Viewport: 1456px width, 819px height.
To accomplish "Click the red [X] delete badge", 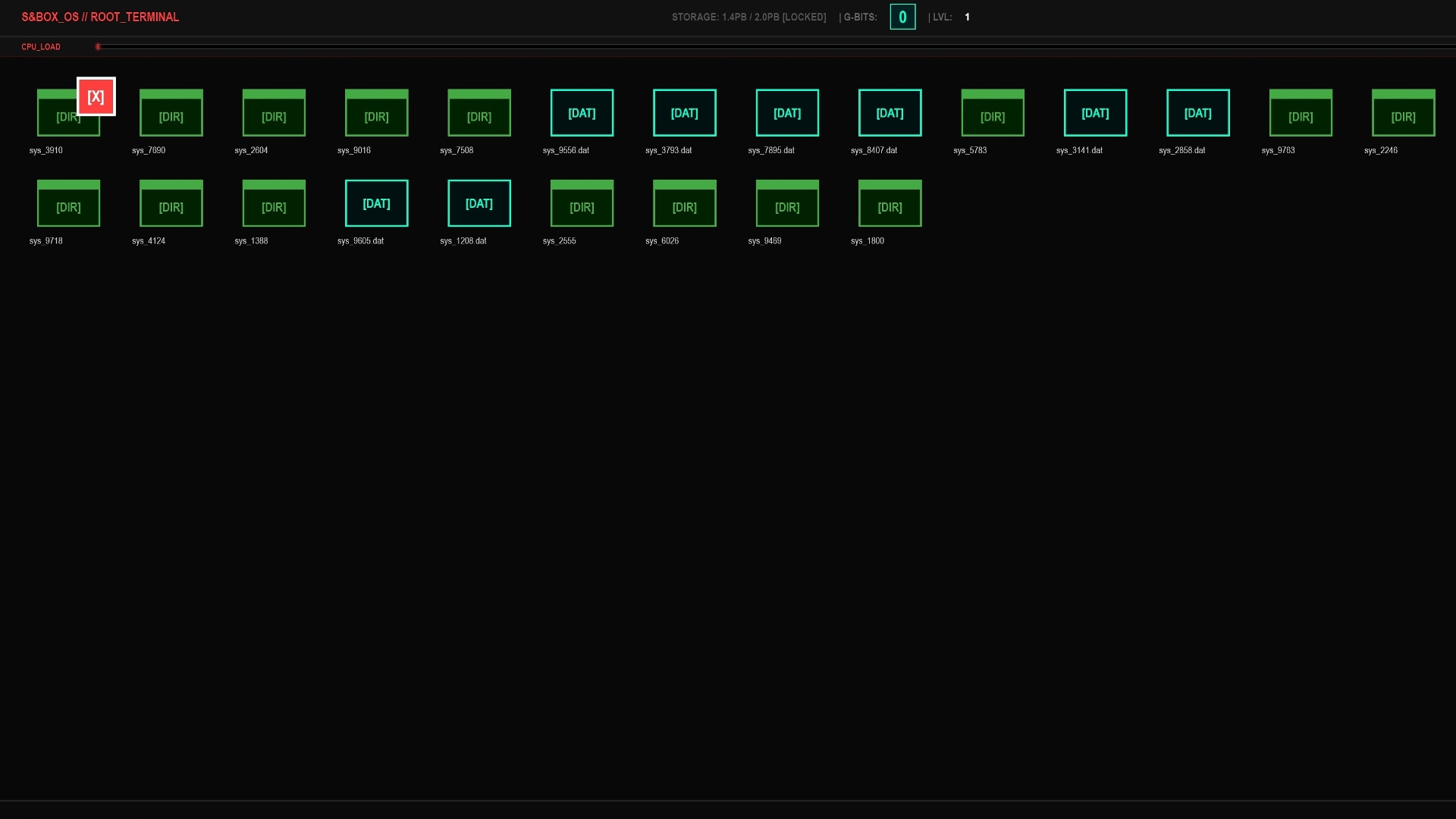I will [x=96, y=96].
